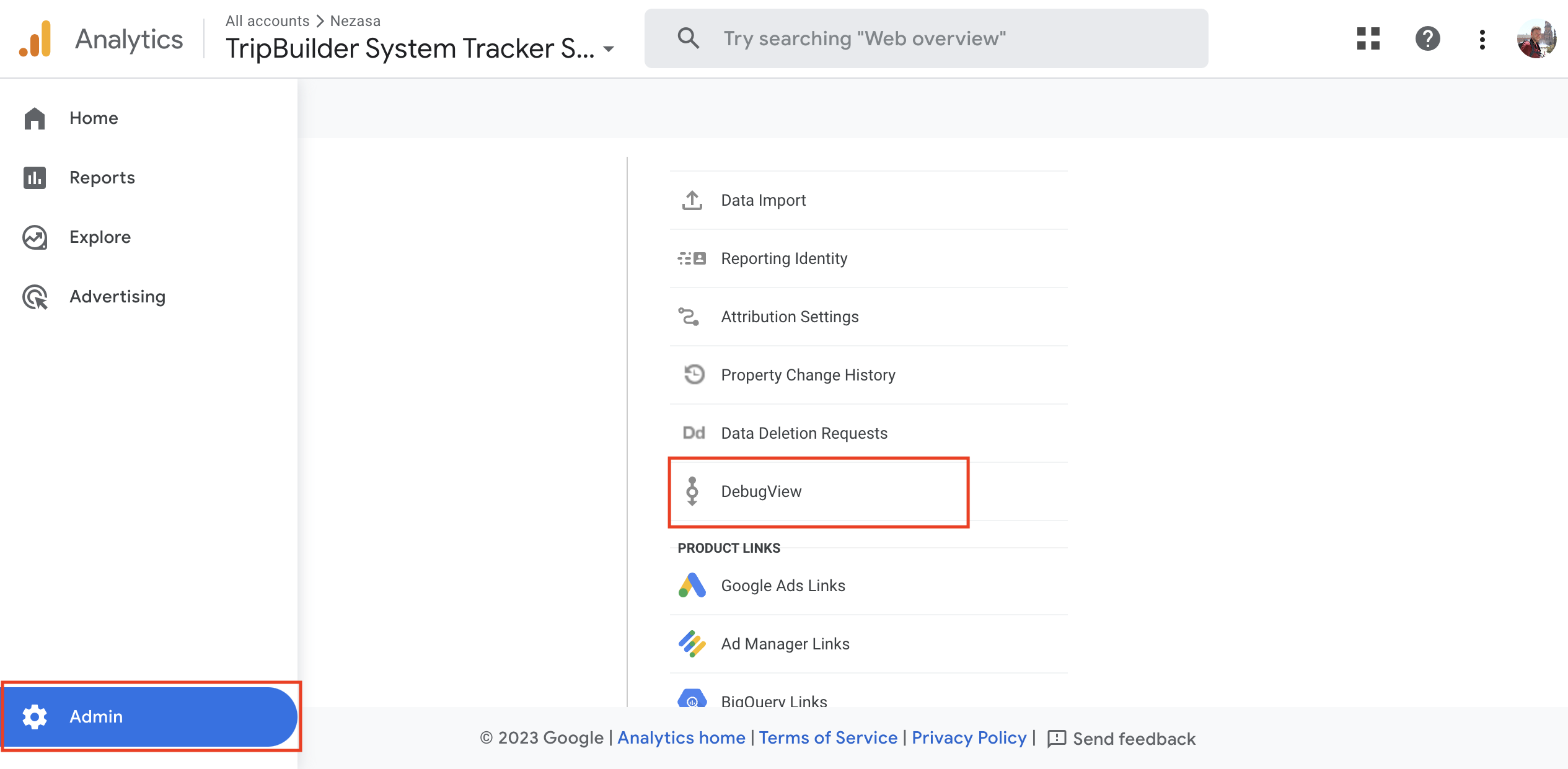Click the search magnifier icon
The width and height of the screenshot is (1568, 769).
point(688,38)
